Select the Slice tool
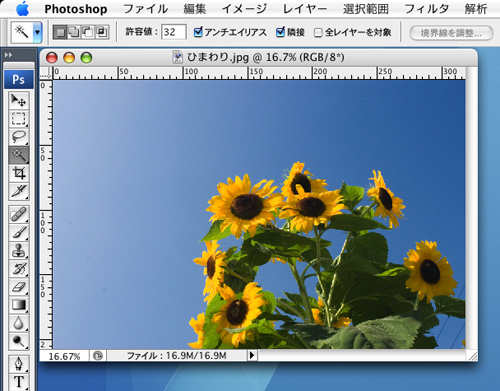This screenshot has height=391, width=500. point(18,191)
